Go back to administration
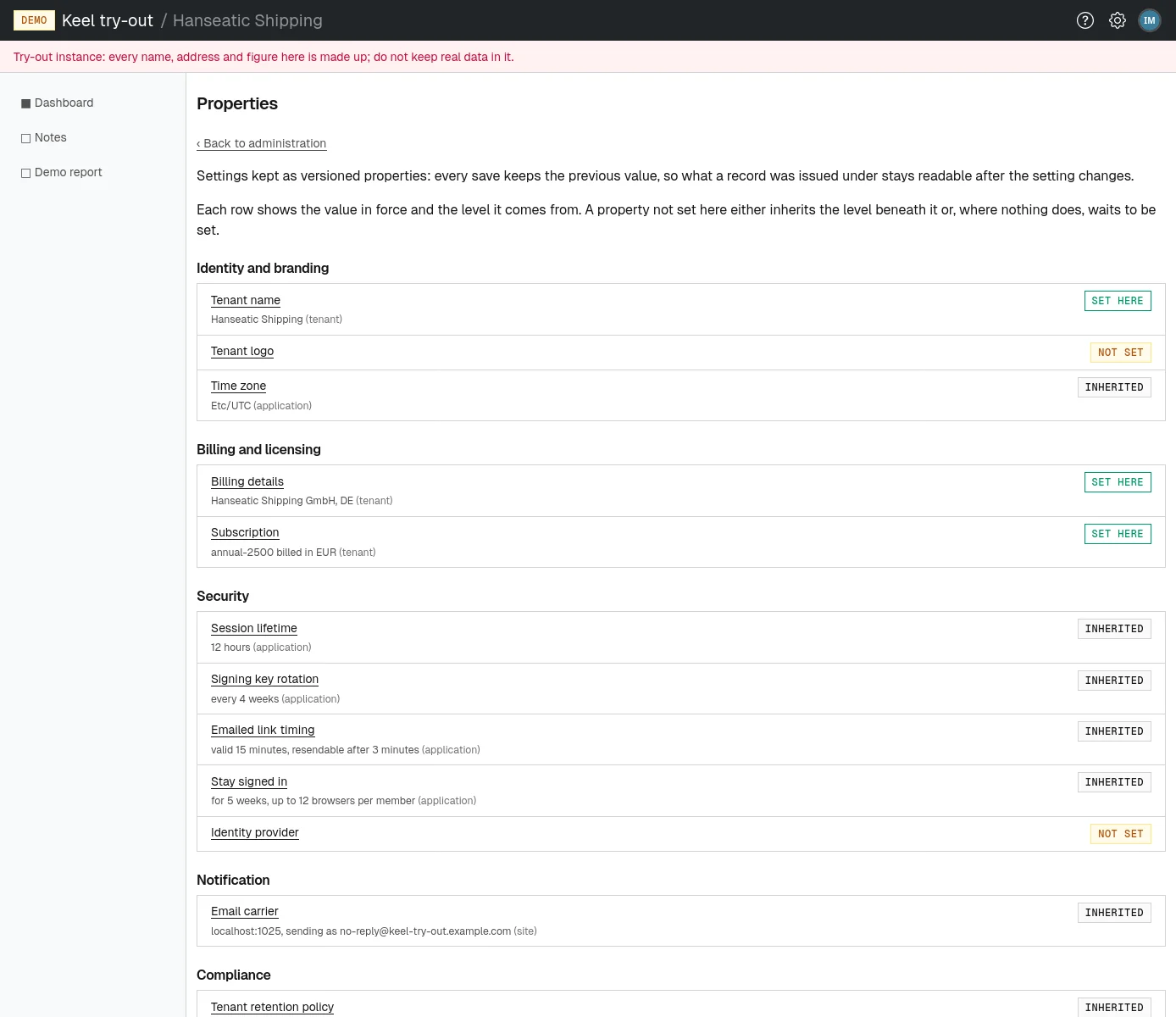The height and width of the screenshot is (1017, 1176). [261, 143]
